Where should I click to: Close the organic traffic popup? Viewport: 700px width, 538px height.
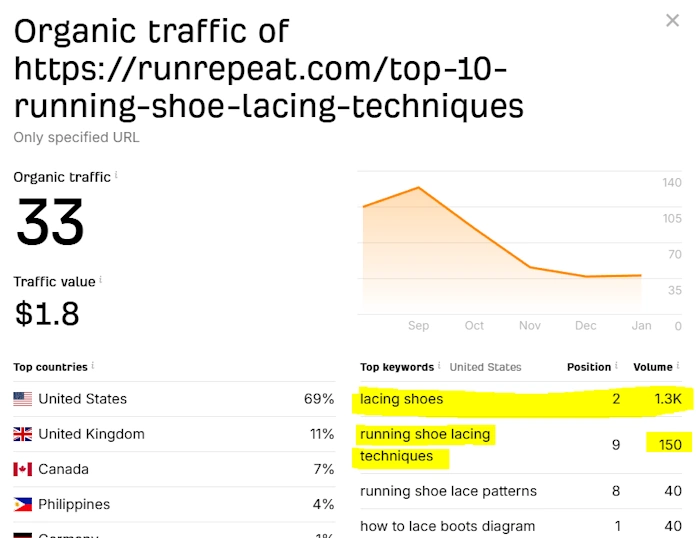point(673,21)
